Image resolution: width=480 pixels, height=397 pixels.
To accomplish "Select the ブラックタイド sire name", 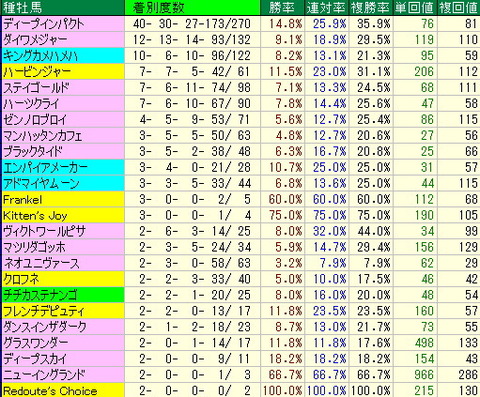I will point(33,152).
